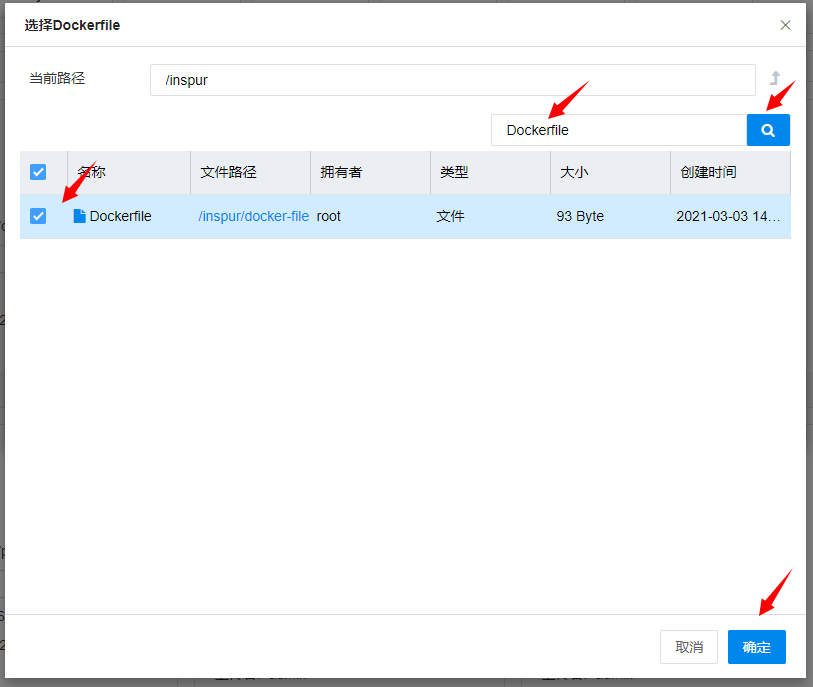Click the 拥有者 column header
Image resolution: width=813 pixels, height=687 pixels.
tap(341, 172)
